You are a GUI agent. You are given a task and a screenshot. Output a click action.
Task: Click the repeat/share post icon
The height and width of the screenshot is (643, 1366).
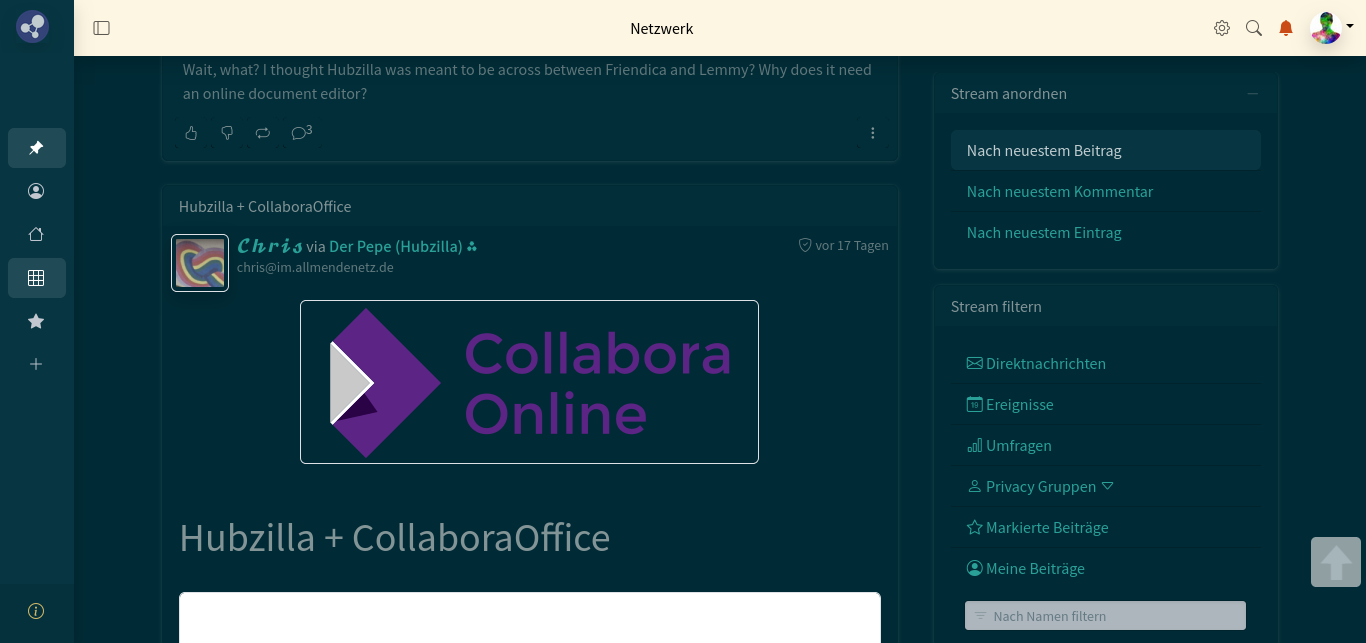tap(263, 133)
